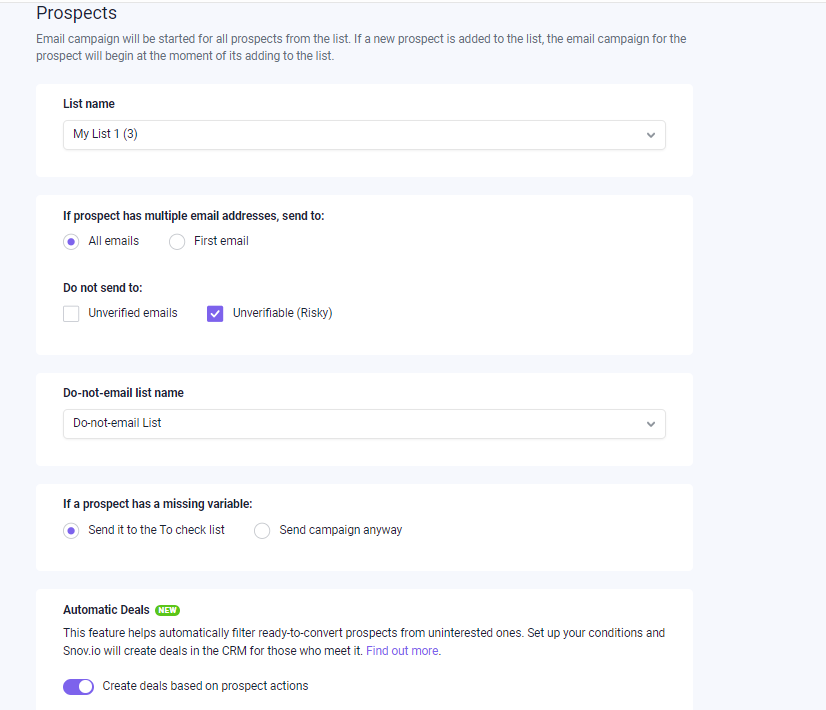Click the green NEW badge beside Automatic Deals

click(168, 610)
